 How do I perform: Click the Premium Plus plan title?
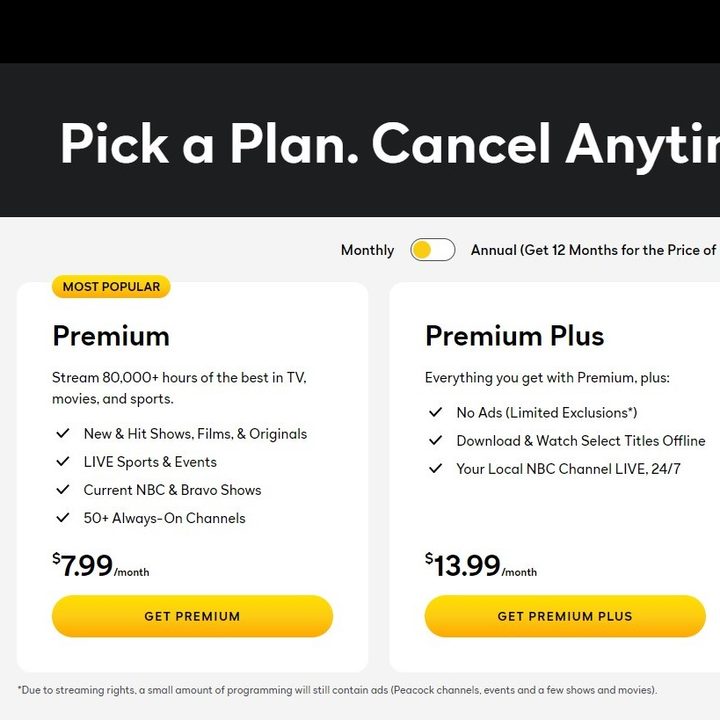tap(515, 336)
